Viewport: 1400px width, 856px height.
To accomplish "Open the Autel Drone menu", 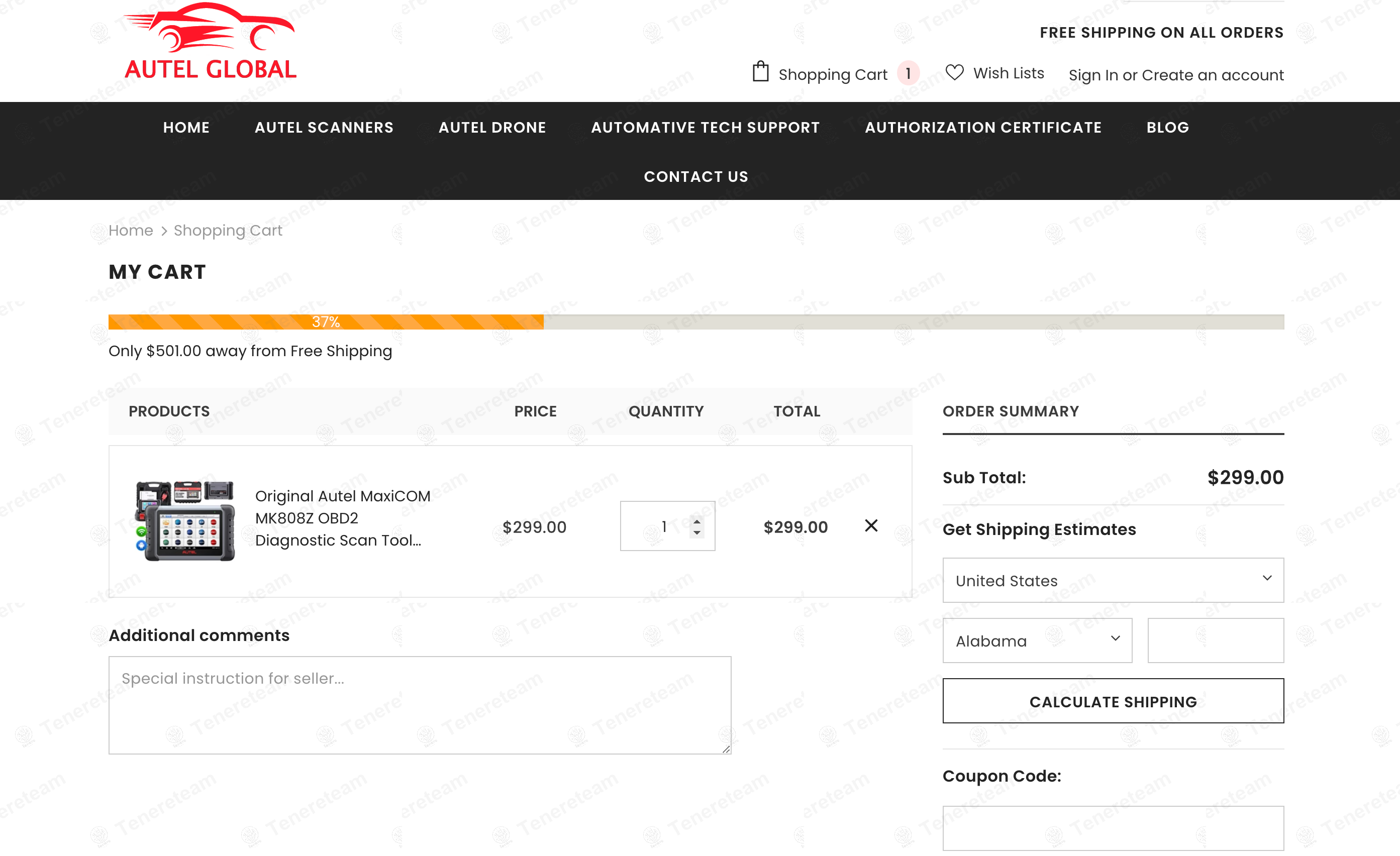I will click(492, 127).
